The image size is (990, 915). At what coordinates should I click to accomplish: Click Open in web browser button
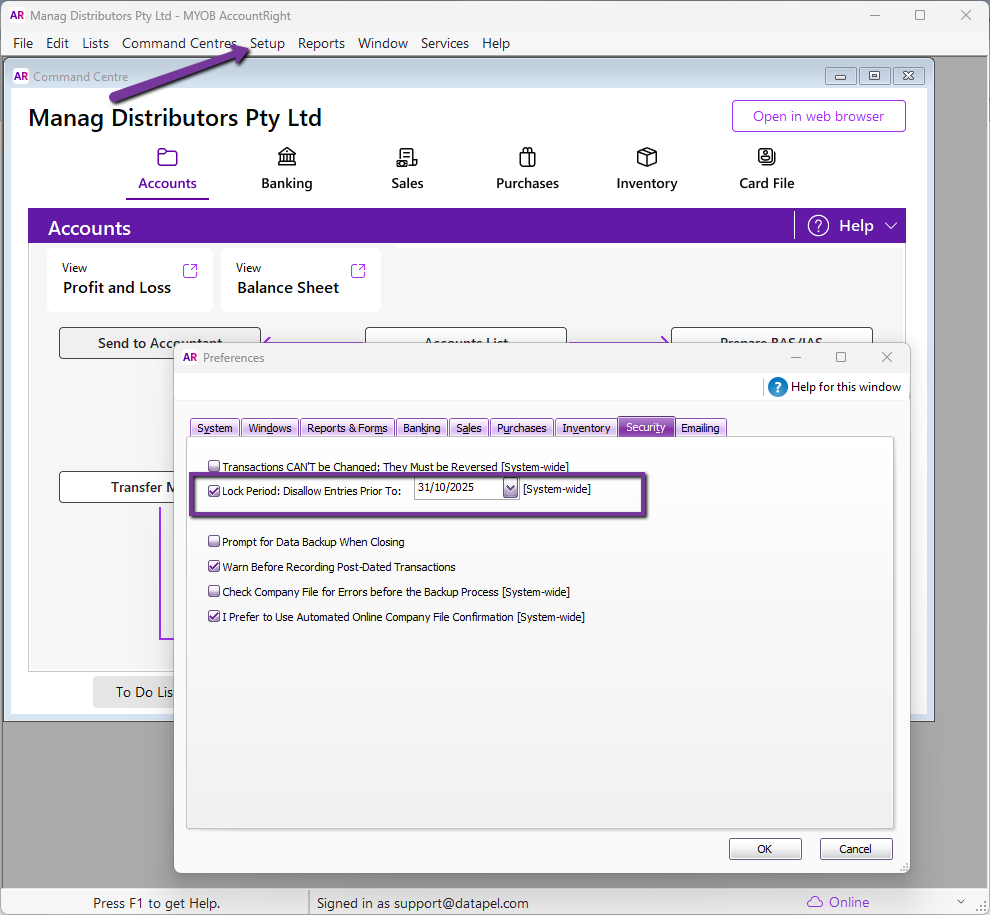[x=818, y=116]
